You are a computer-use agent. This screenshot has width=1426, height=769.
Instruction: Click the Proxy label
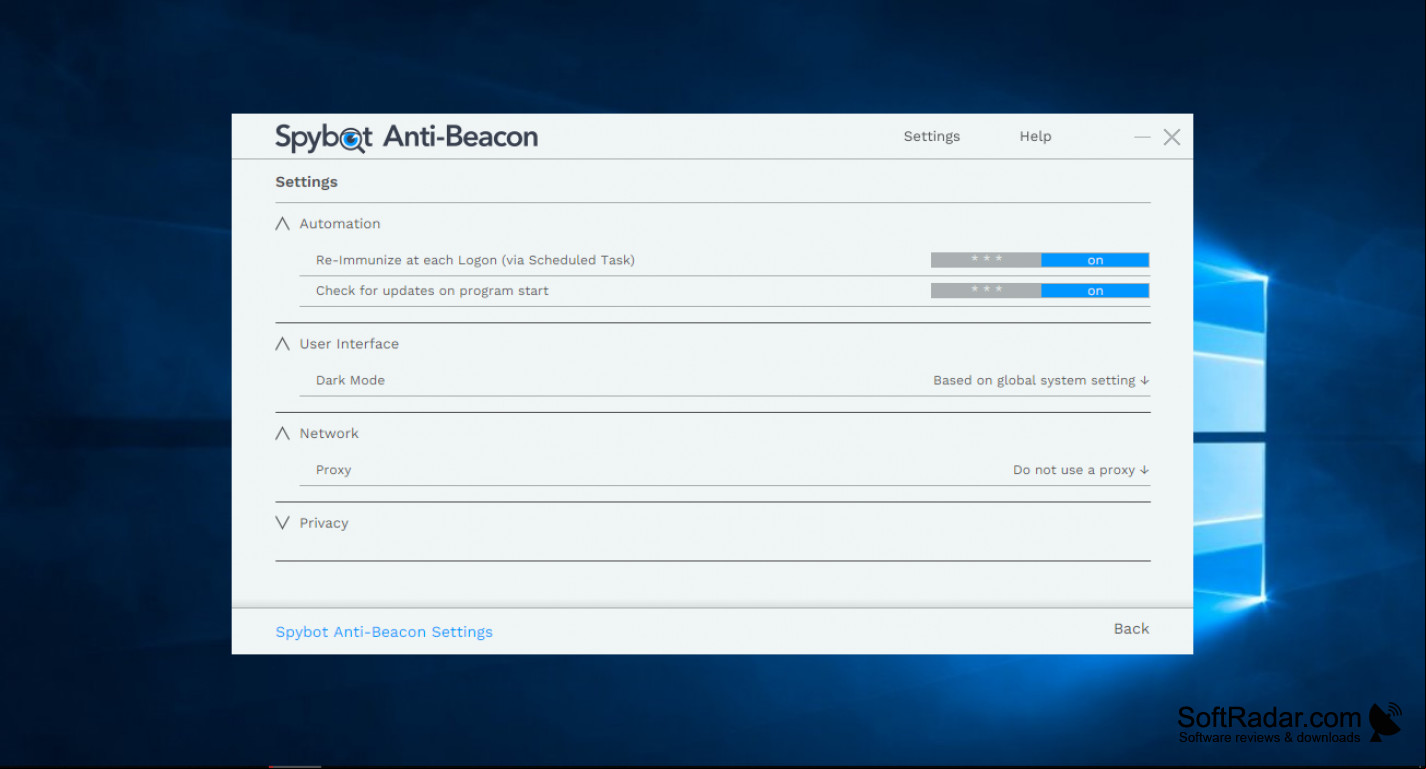pos(333,470)
